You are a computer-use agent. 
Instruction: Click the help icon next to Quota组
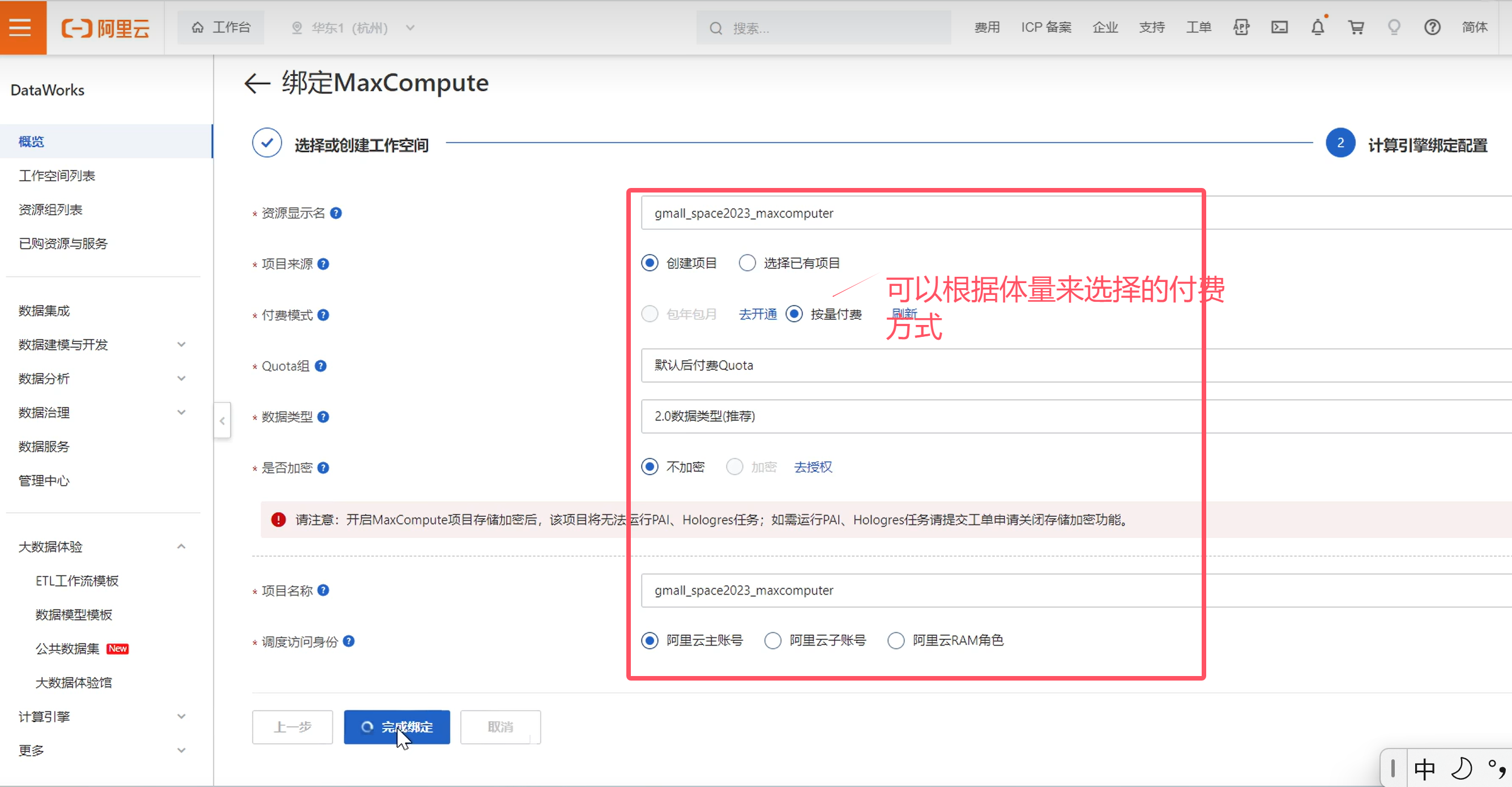pyautogui.click(x=321, y=366)
